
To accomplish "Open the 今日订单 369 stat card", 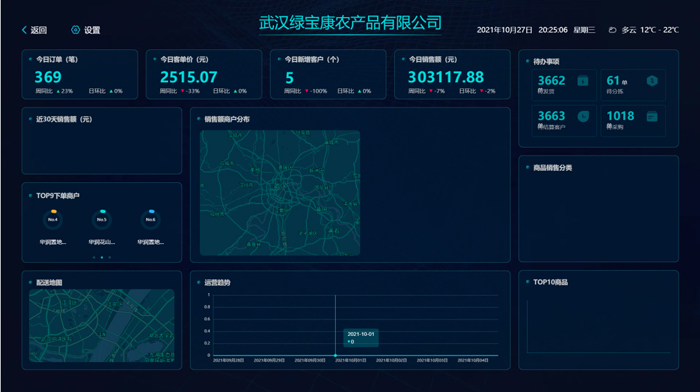I will click(x=79, y=74).
